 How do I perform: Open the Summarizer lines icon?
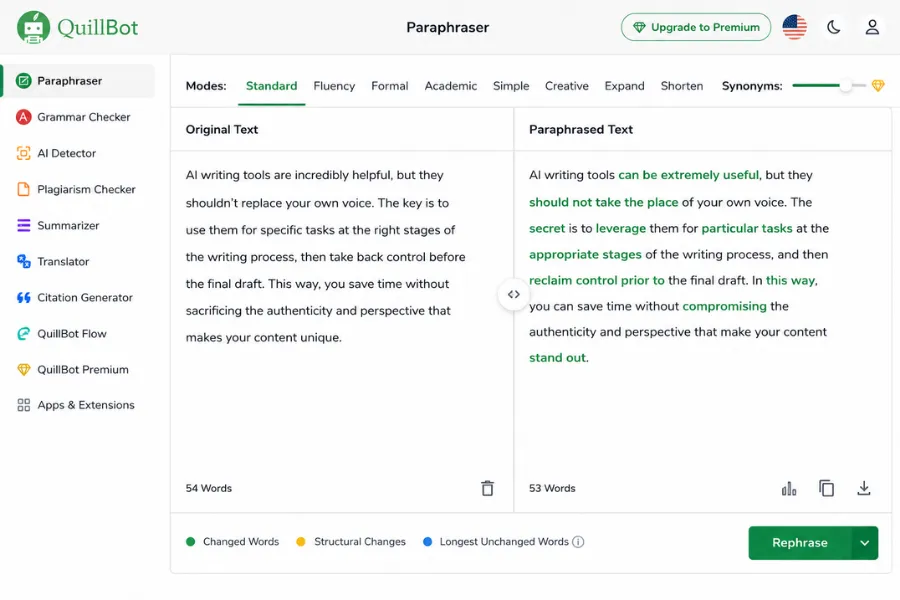coord(24,226)
